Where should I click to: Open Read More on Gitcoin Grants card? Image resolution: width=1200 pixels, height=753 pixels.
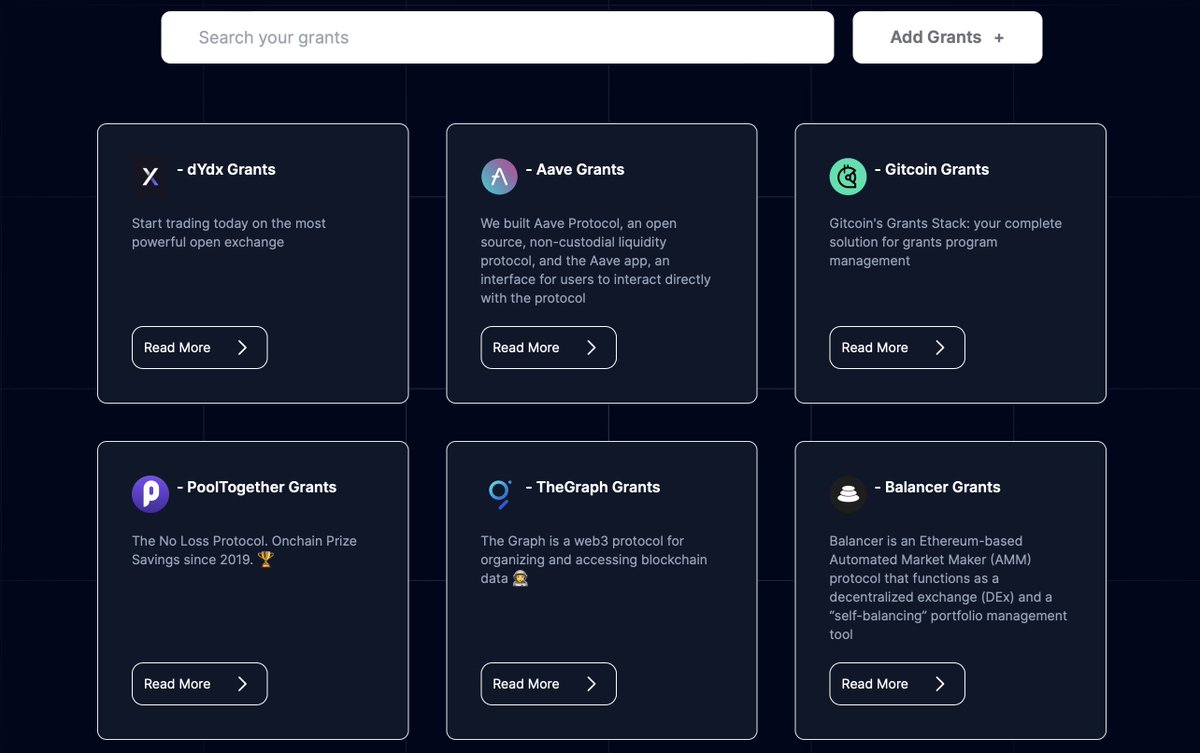897,347
